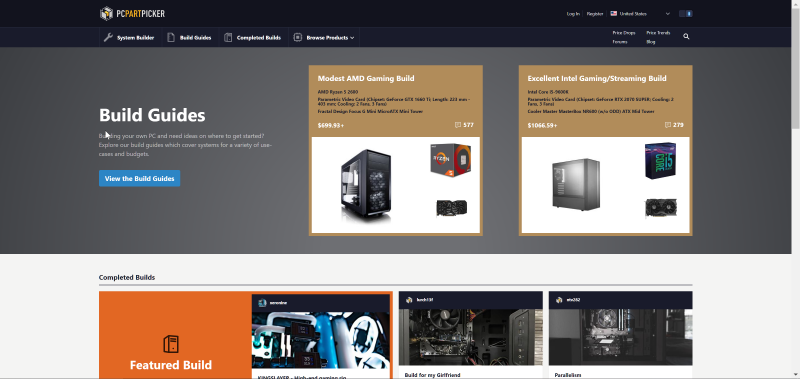This screenshot has width=800, height=379.
Task: Click the PCPartPicker cube logo icon
Action: (x=106, y=14)
